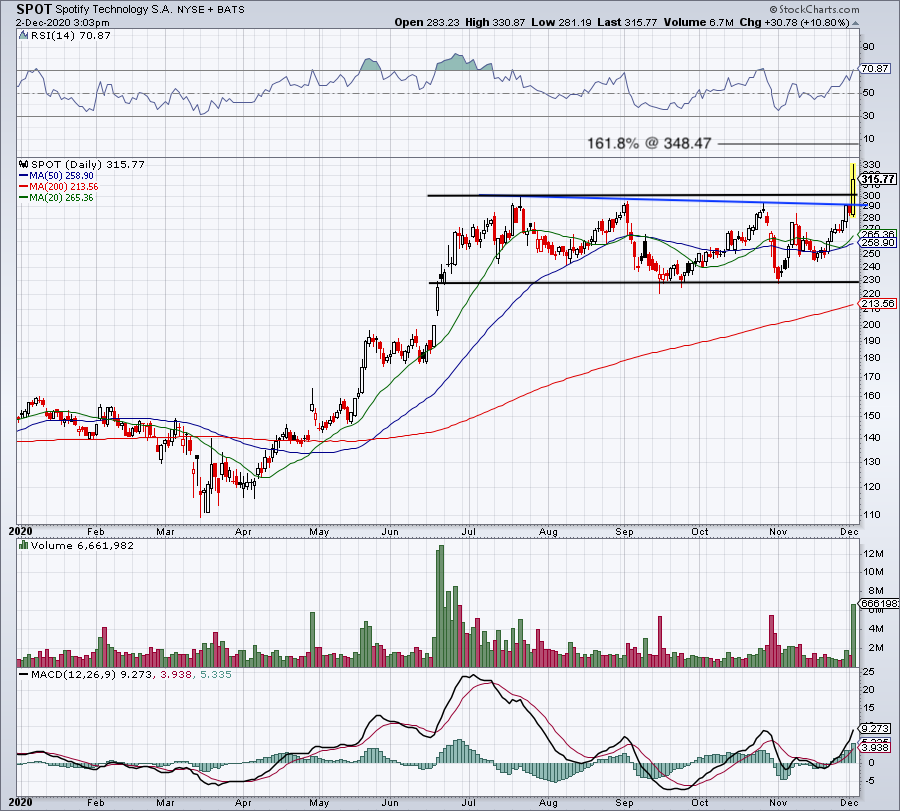The image size is (900, 811).
Task: Click the up-triangle icon beside Chg
Action: pyautogui.click(x=856, y=24)
